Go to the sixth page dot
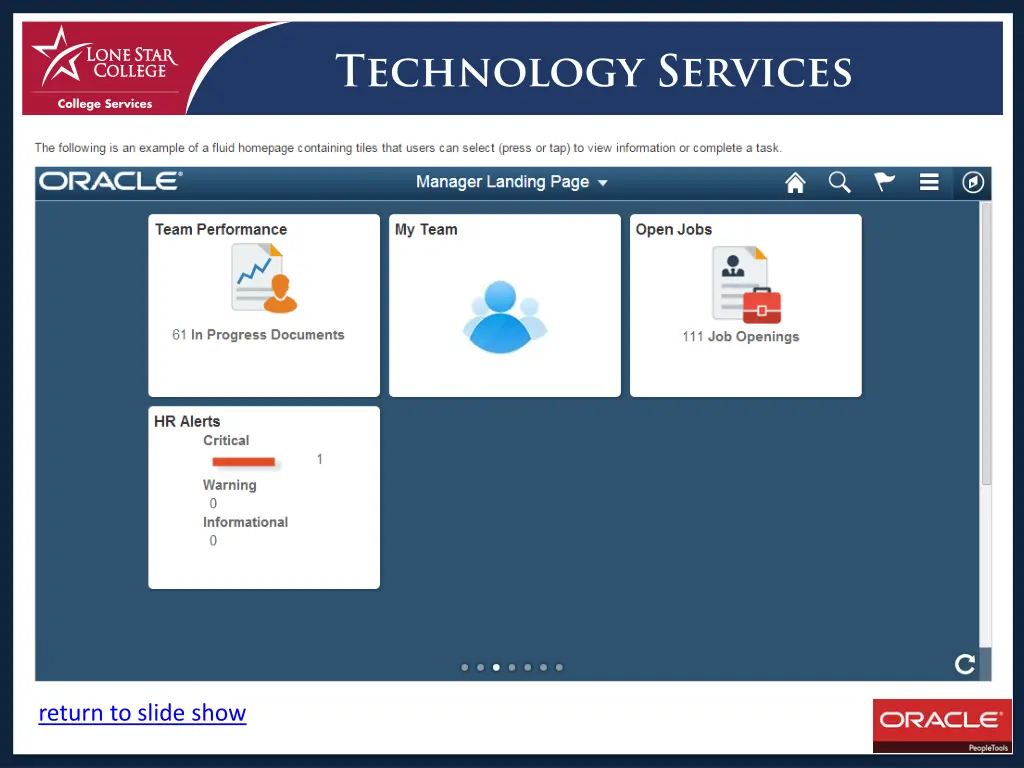 (x=543, y=667)
